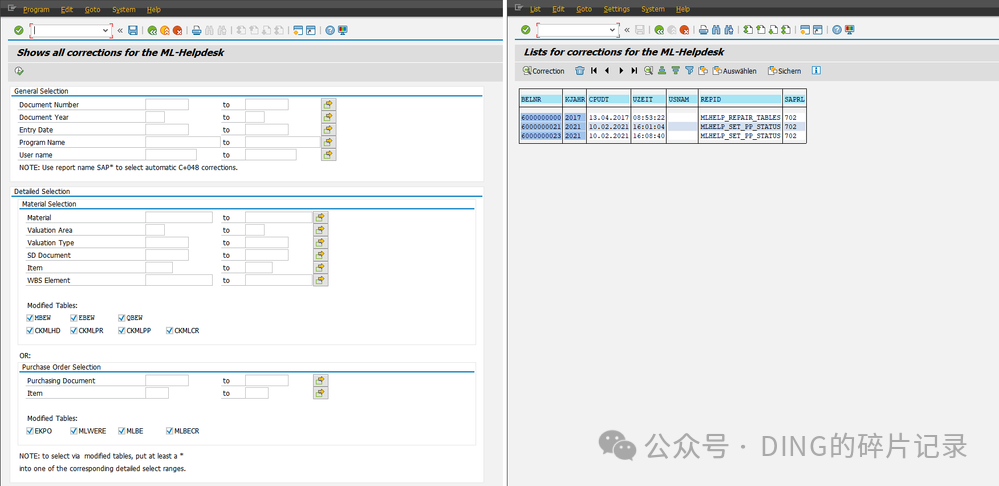Image resolution: width=999 pixels, height=486 pixels.
Task: Toggle the CKMLPP checkbox
Action: 122,331
